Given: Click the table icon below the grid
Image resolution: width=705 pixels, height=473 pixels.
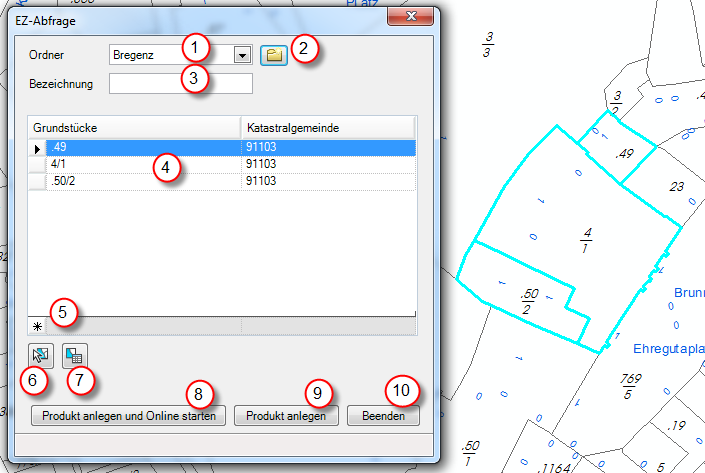Looking at the screenshot, I should pos(74,353).
